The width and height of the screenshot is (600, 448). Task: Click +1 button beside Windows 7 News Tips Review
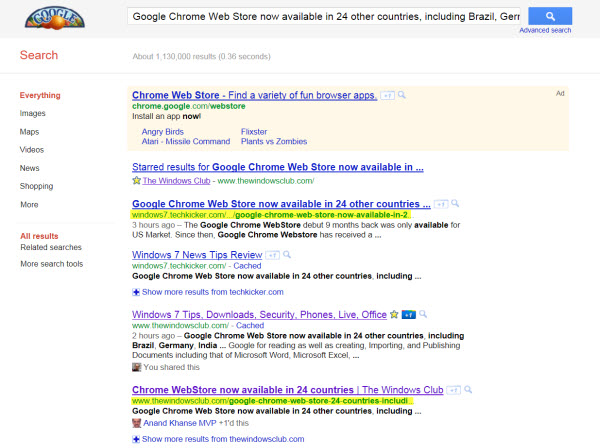tap(272, 255)
